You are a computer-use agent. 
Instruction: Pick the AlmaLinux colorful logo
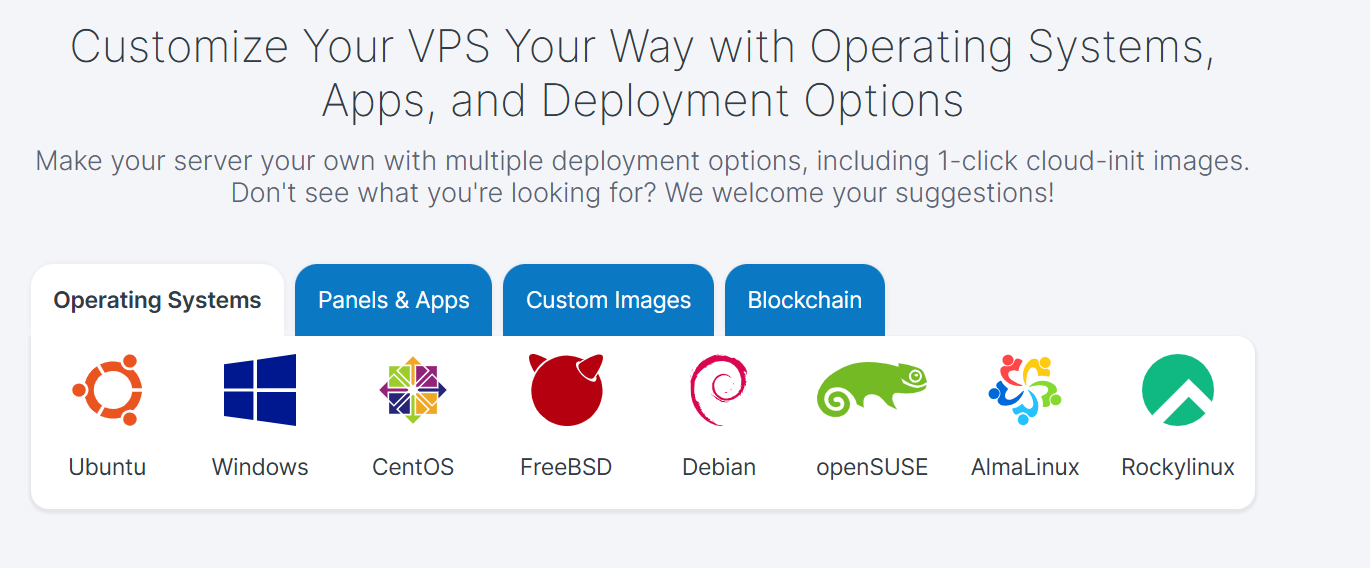1025,390
